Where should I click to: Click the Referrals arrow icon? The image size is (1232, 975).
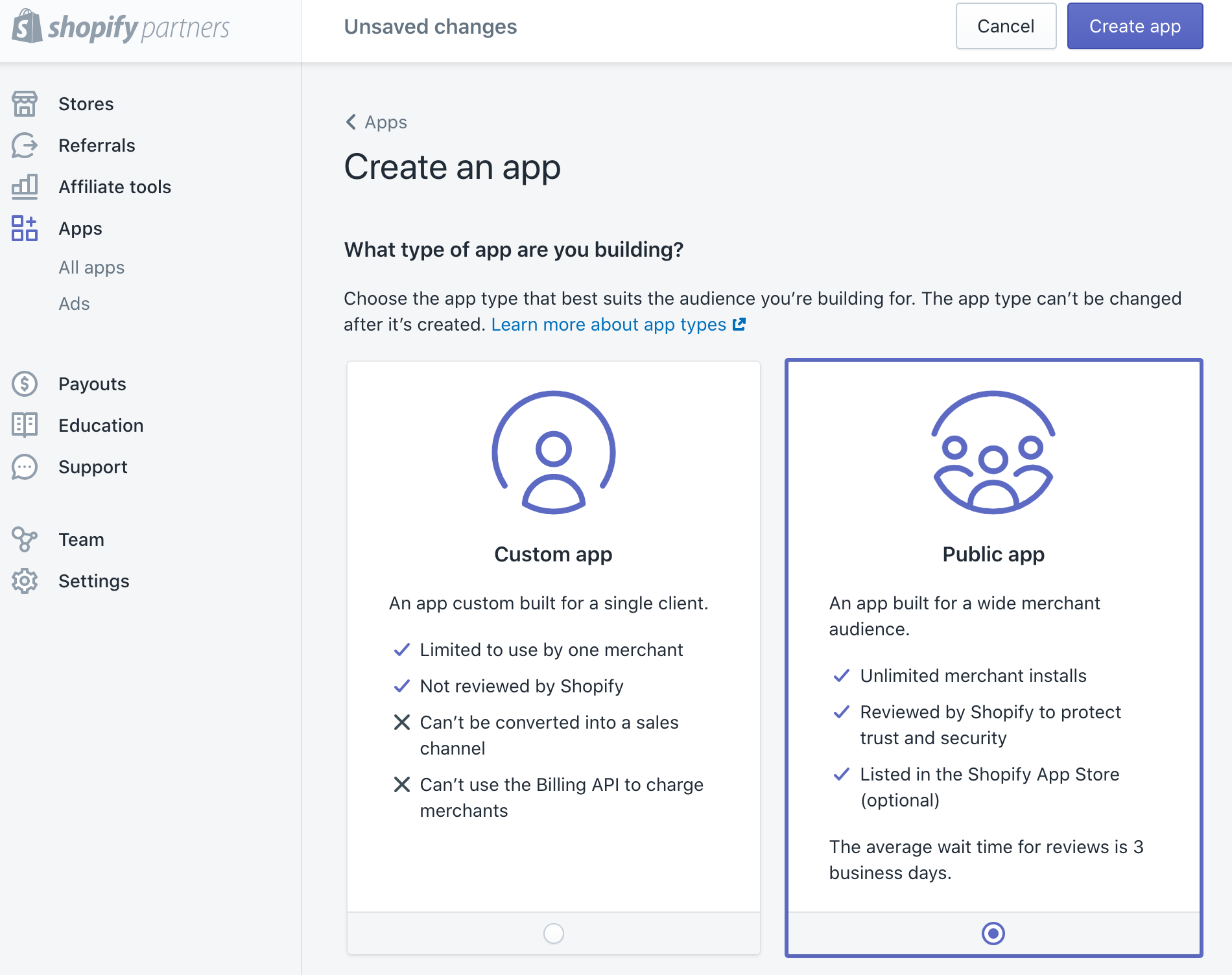coord(25,145)
